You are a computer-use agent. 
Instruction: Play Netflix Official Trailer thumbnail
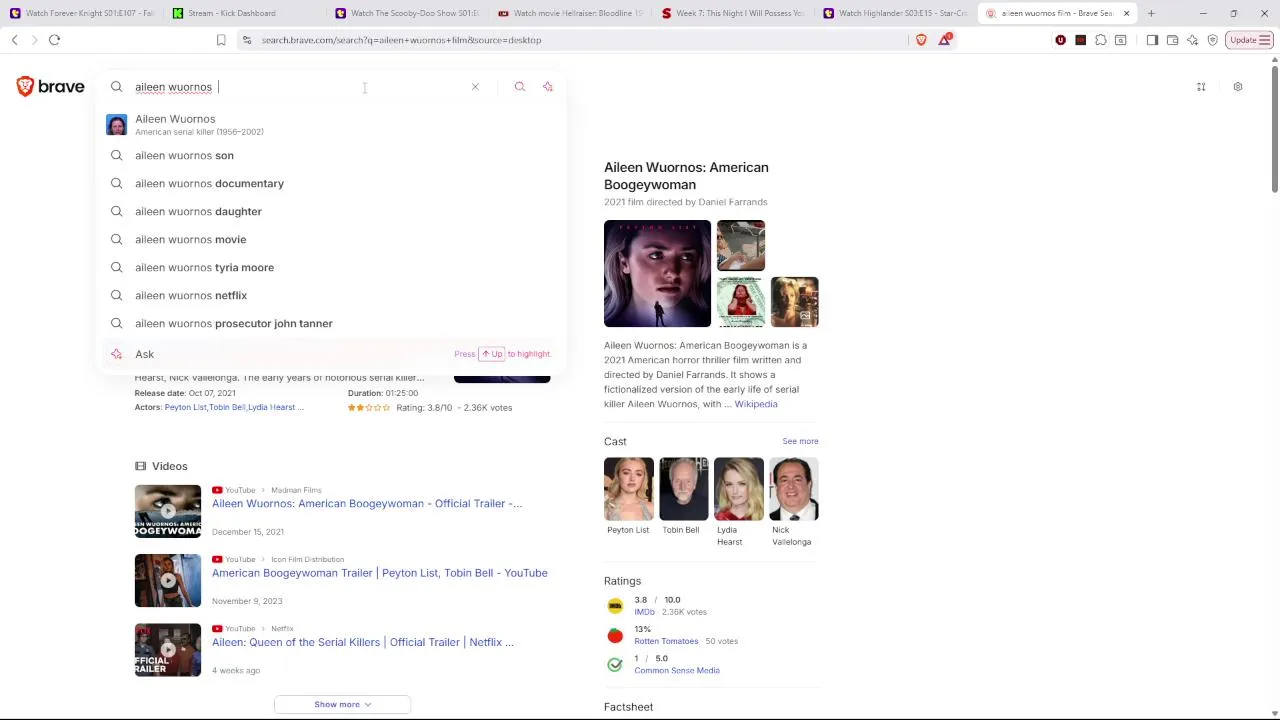pyautogui.click(x=168, y=650)
